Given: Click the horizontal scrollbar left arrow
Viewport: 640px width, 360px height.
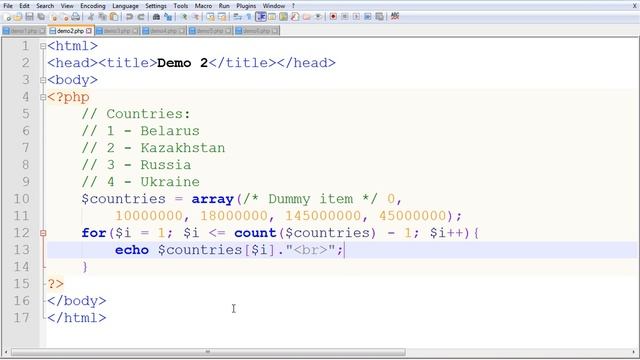Looking at the screenshot, I should [x=5, y=352].
